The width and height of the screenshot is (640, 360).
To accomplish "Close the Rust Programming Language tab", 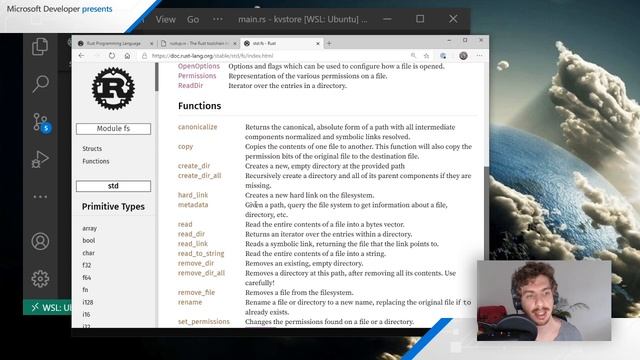I will (151, 43).
